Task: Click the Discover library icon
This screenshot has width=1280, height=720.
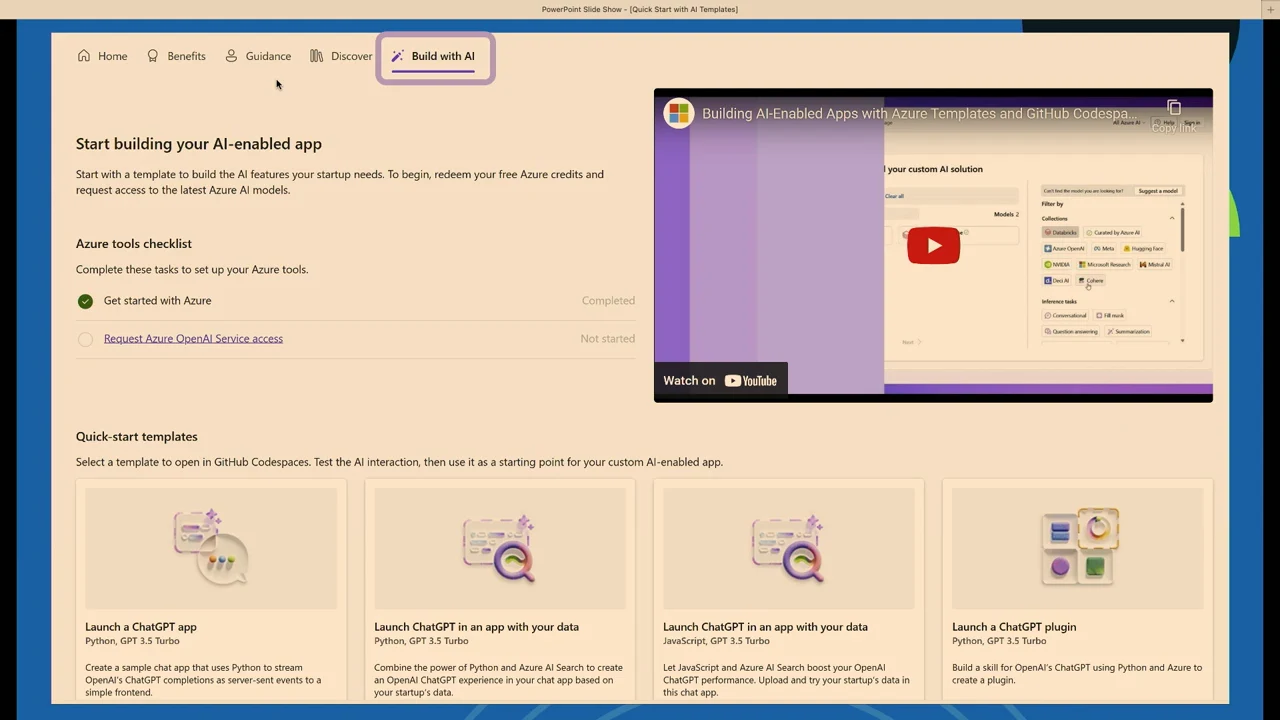Action: tap(316, 56)
